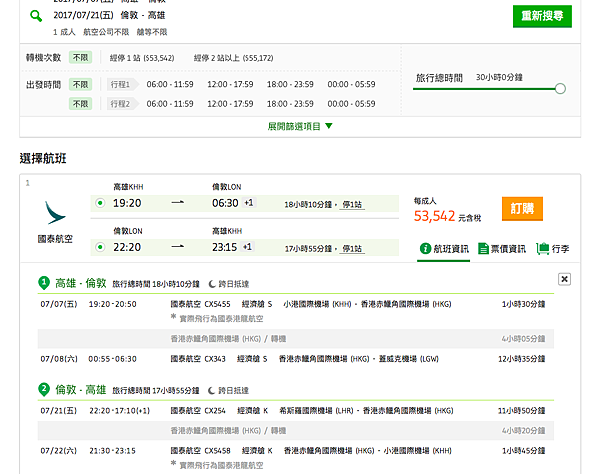
Task: Click the green marker 2 for 倫敦 - 高雄
Action: tap(44, 389)
